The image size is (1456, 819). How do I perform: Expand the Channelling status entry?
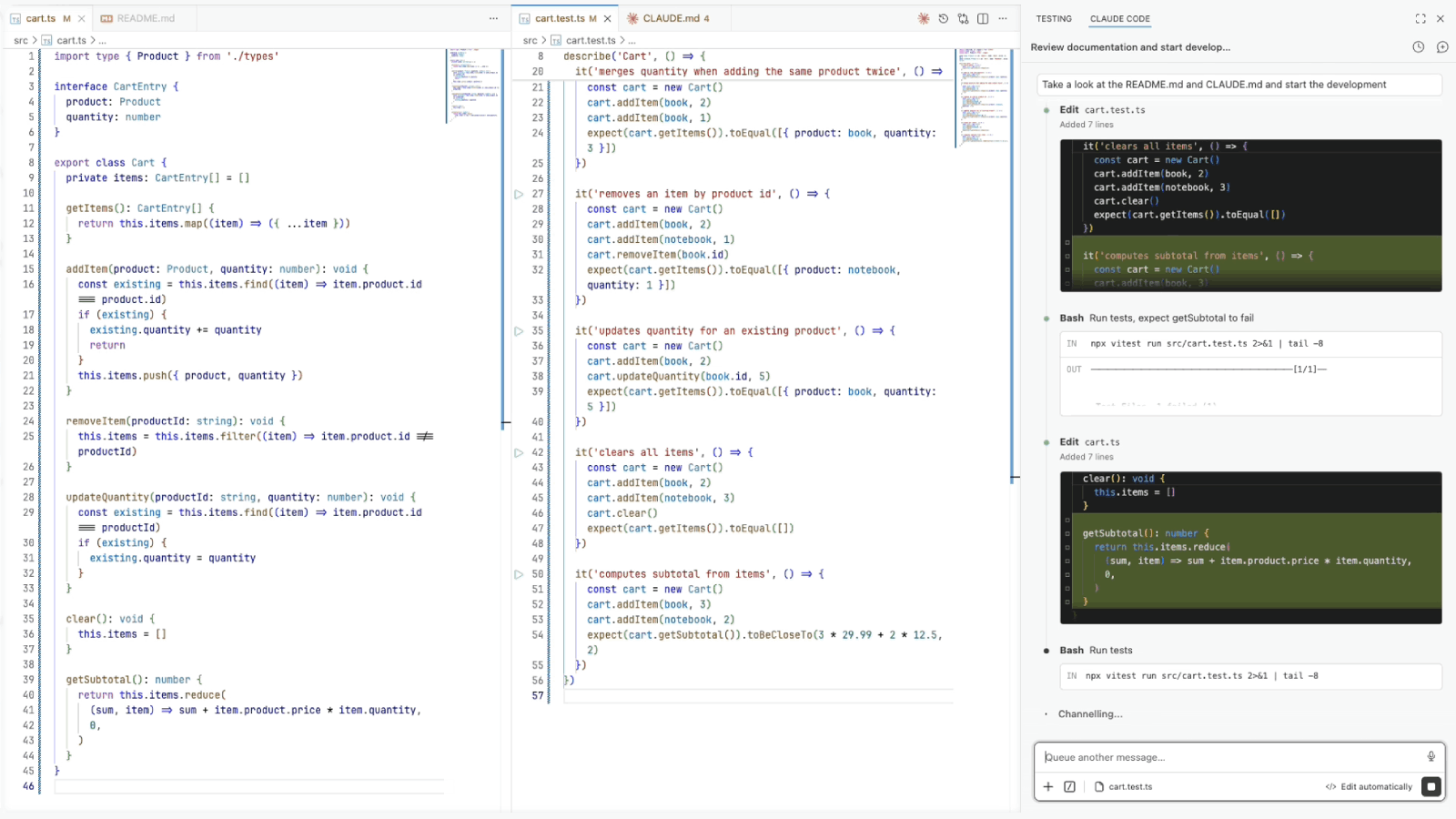1090,713
